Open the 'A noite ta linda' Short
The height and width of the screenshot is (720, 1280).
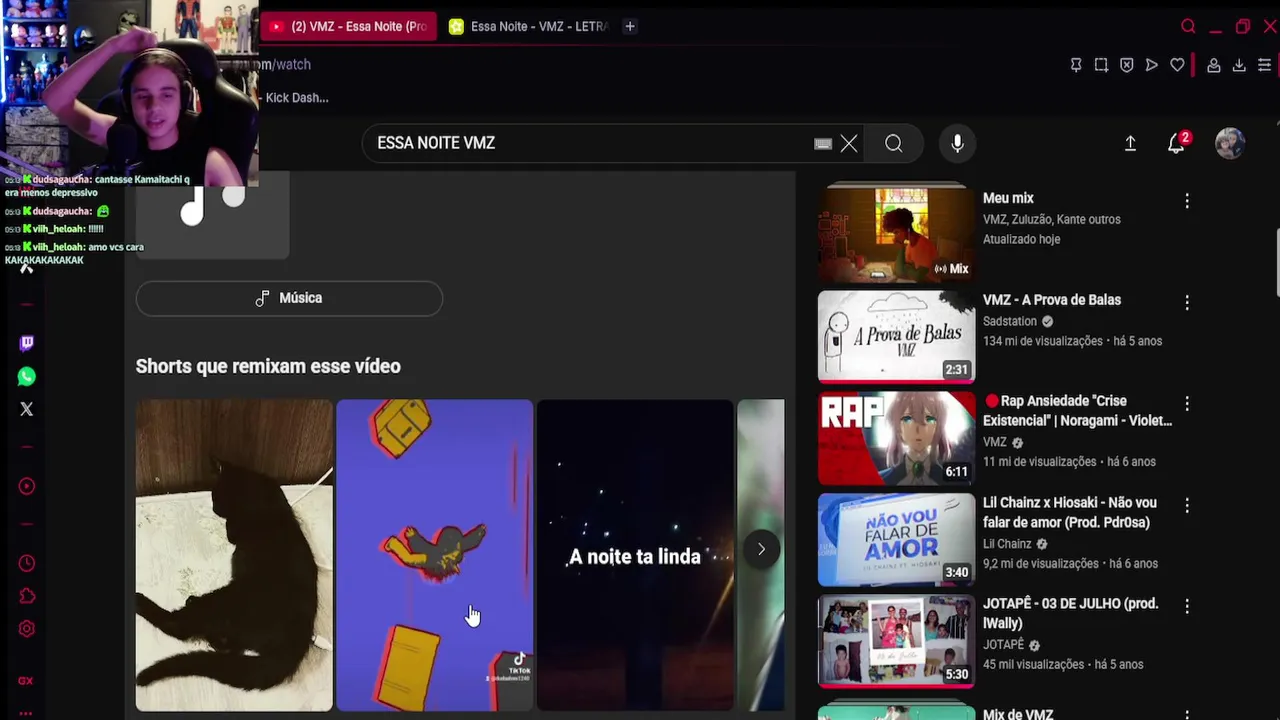[x=635, y=555]
